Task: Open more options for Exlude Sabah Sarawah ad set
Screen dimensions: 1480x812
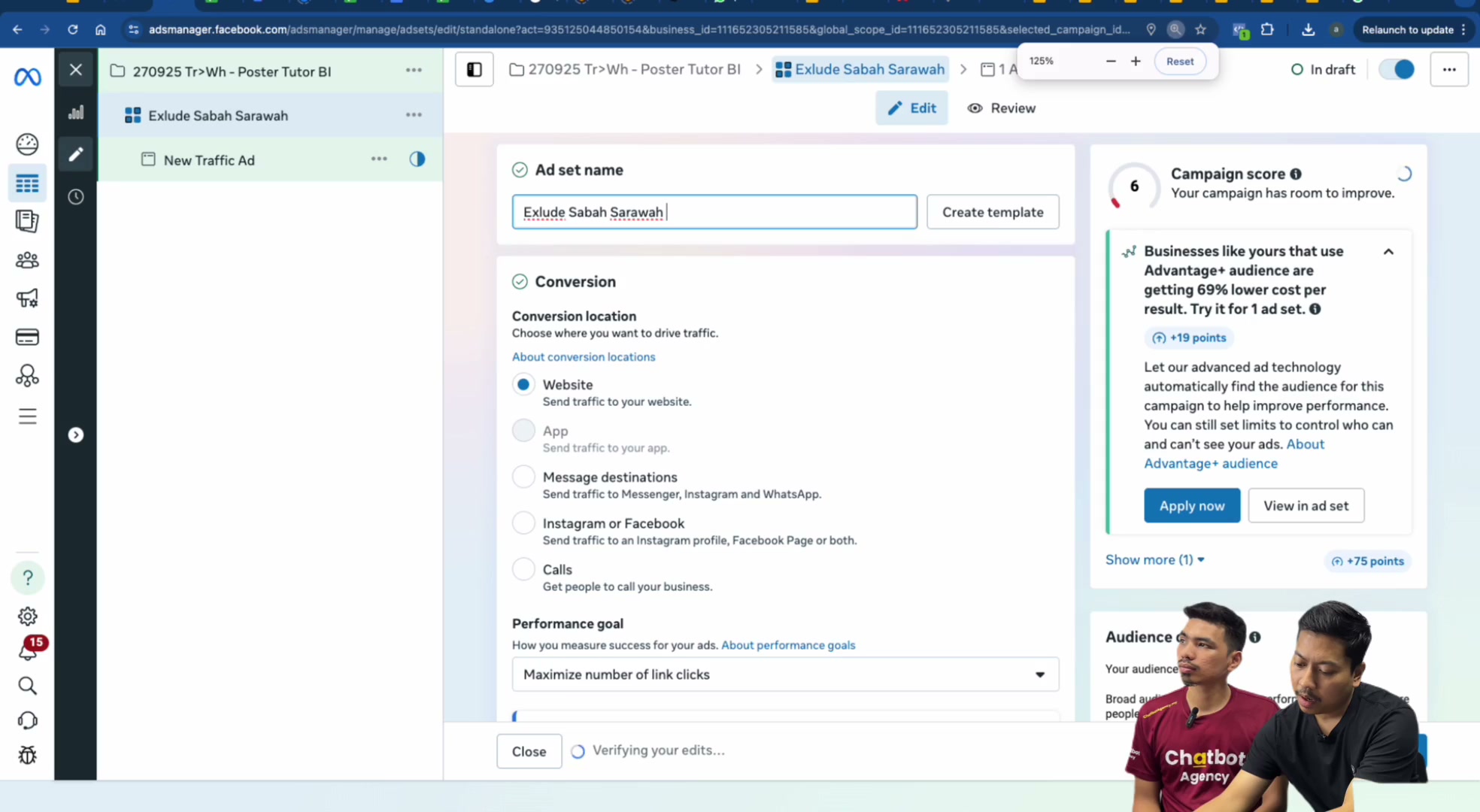Action: [414, 115]
